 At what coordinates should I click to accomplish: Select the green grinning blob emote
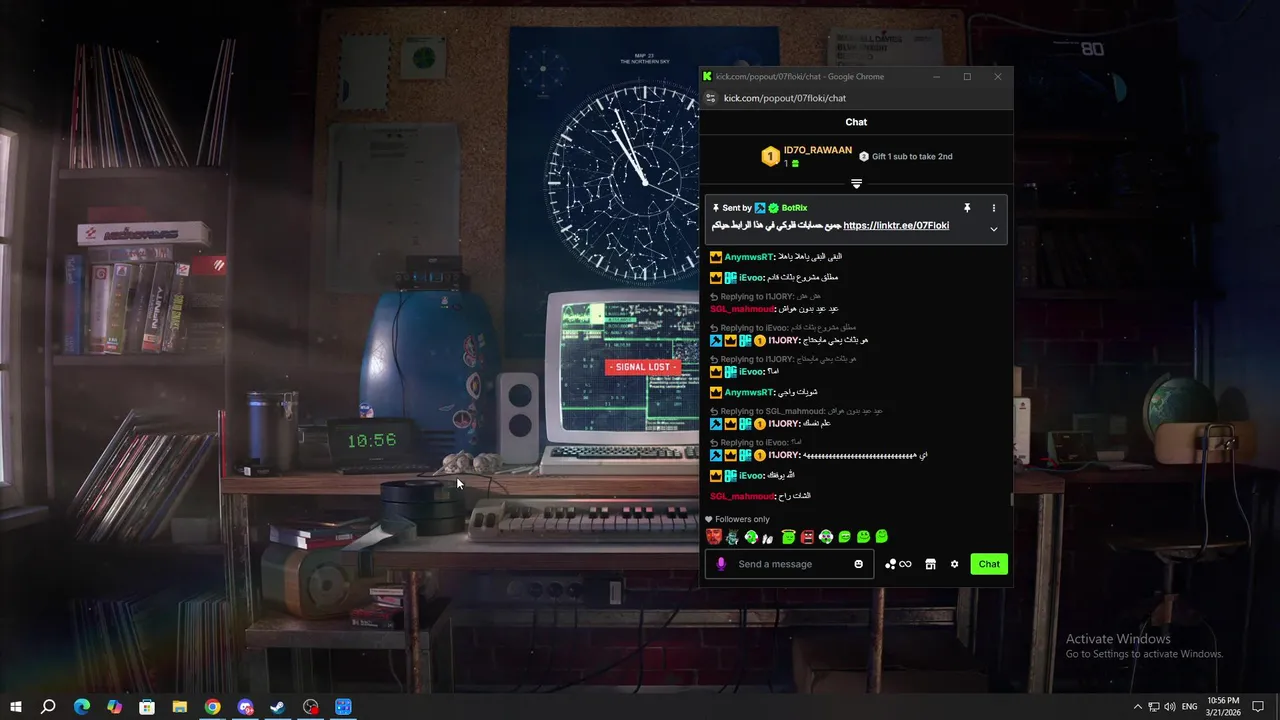point(845,537)
